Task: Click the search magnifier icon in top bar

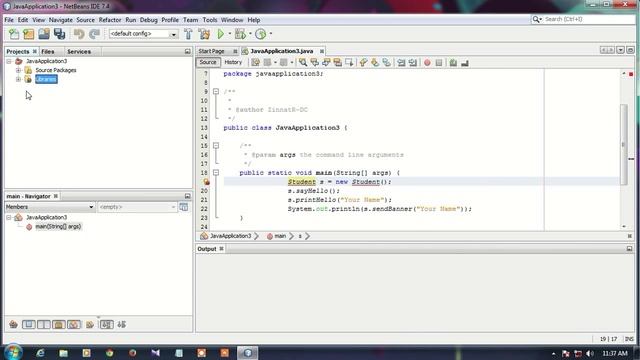Action: click(536, 19)
